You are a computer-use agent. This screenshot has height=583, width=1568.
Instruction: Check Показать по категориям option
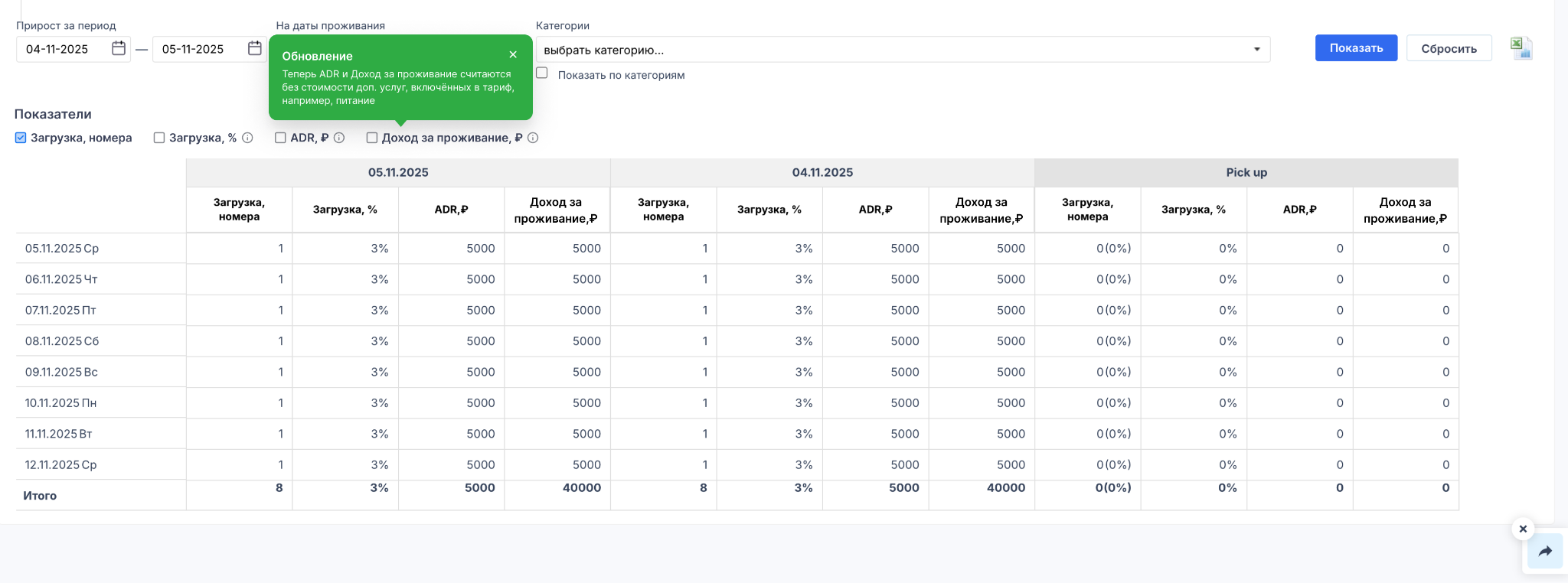[542, 73]
